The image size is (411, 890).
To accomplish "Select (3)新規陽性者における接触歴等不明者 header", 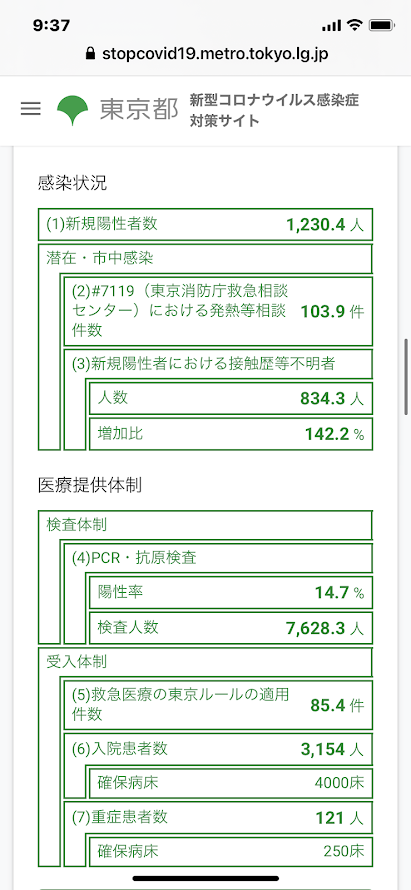I will click(218, 364).
